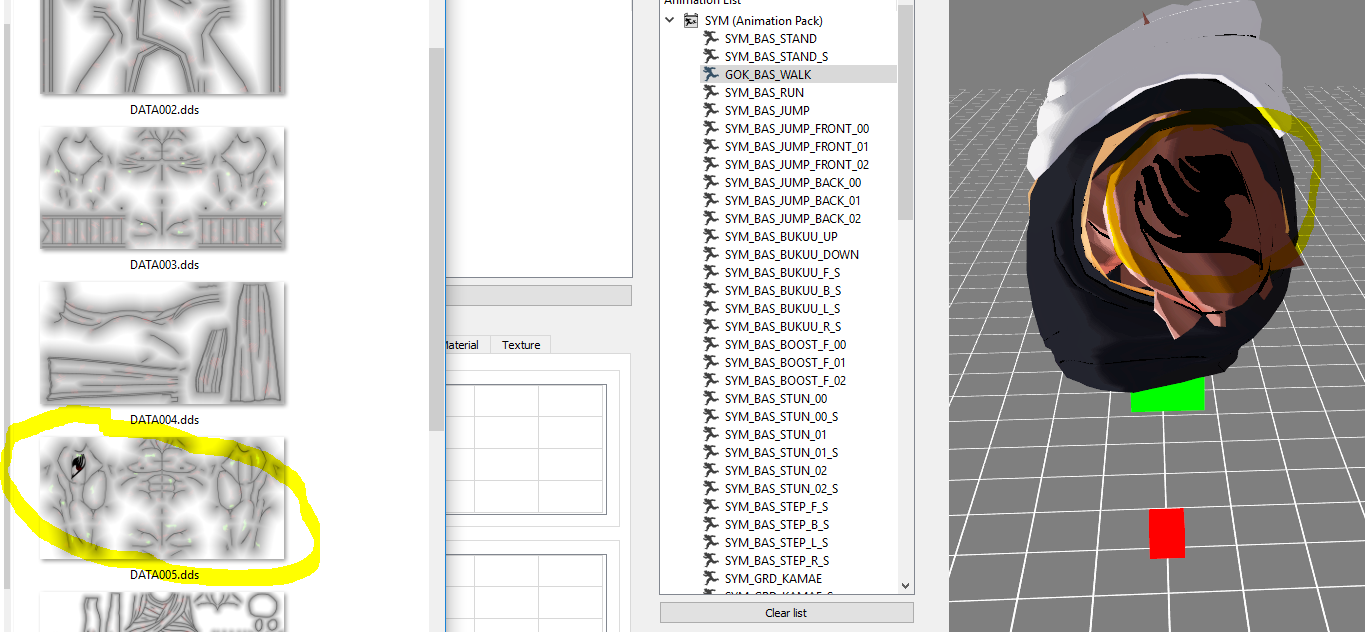The width and height of the screenshot is (1365, 632).
Task: Click animation icon beside SYM_BAS_JUMP_BACK_00
Action: 712,182
